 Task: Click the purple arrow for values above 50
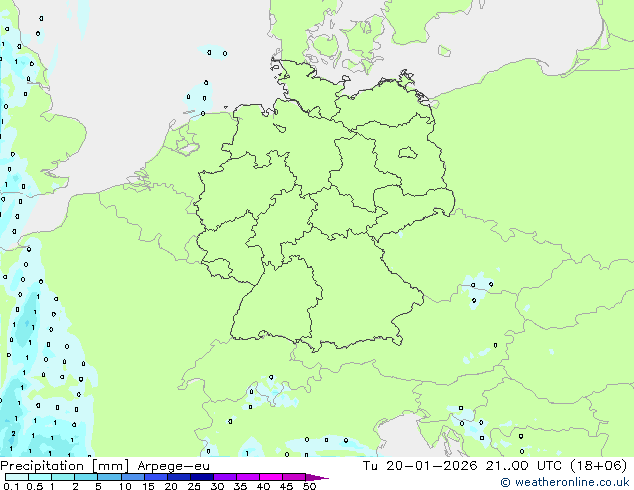pos(317,477)
